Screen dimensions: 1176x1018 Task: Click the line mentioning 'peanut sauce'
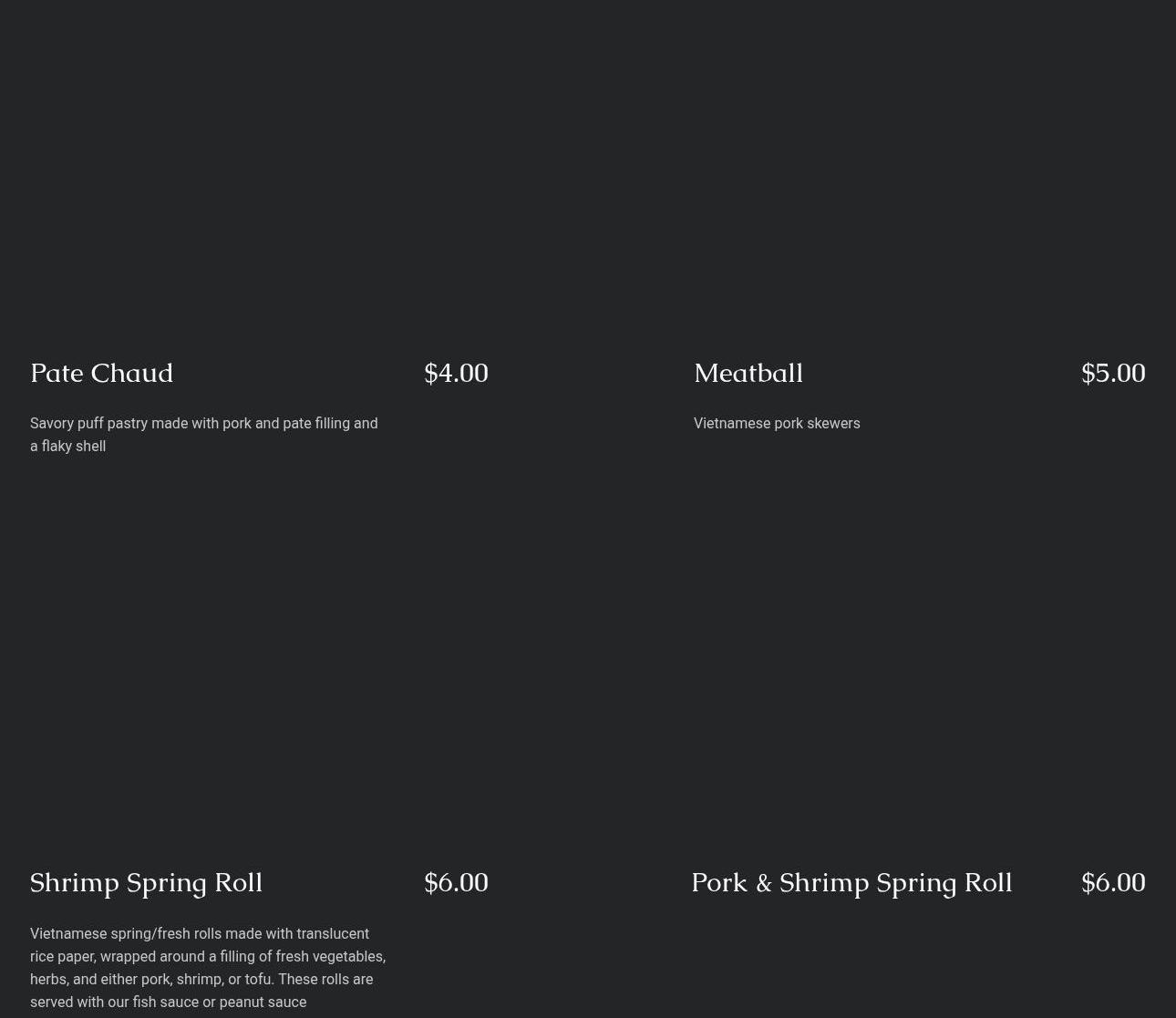point(168,1002)
